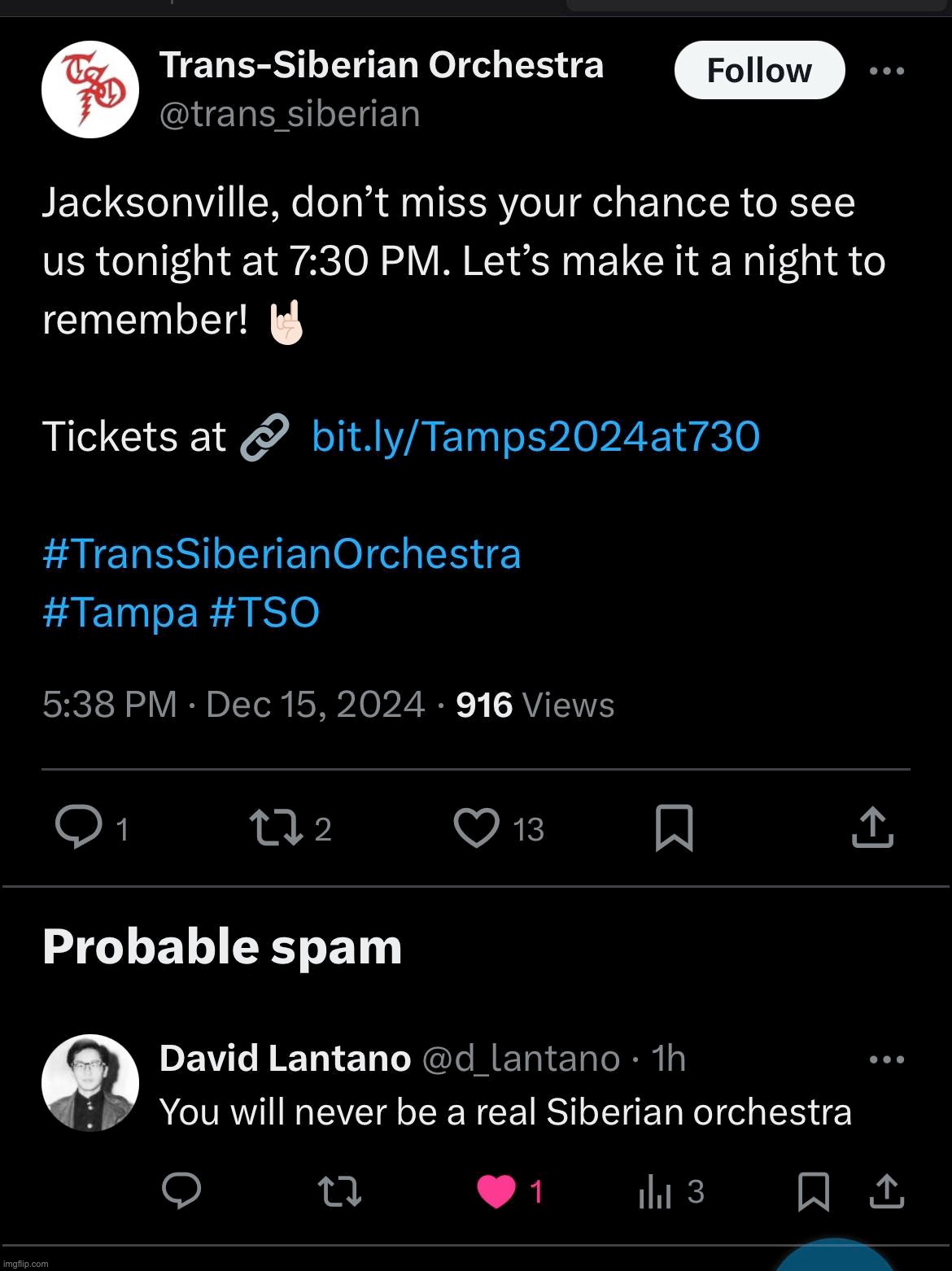The width and height of the screenshot is (952, 1271).
Task: Open the @trans_siberian handle
Action: click(x=290, y=114)
